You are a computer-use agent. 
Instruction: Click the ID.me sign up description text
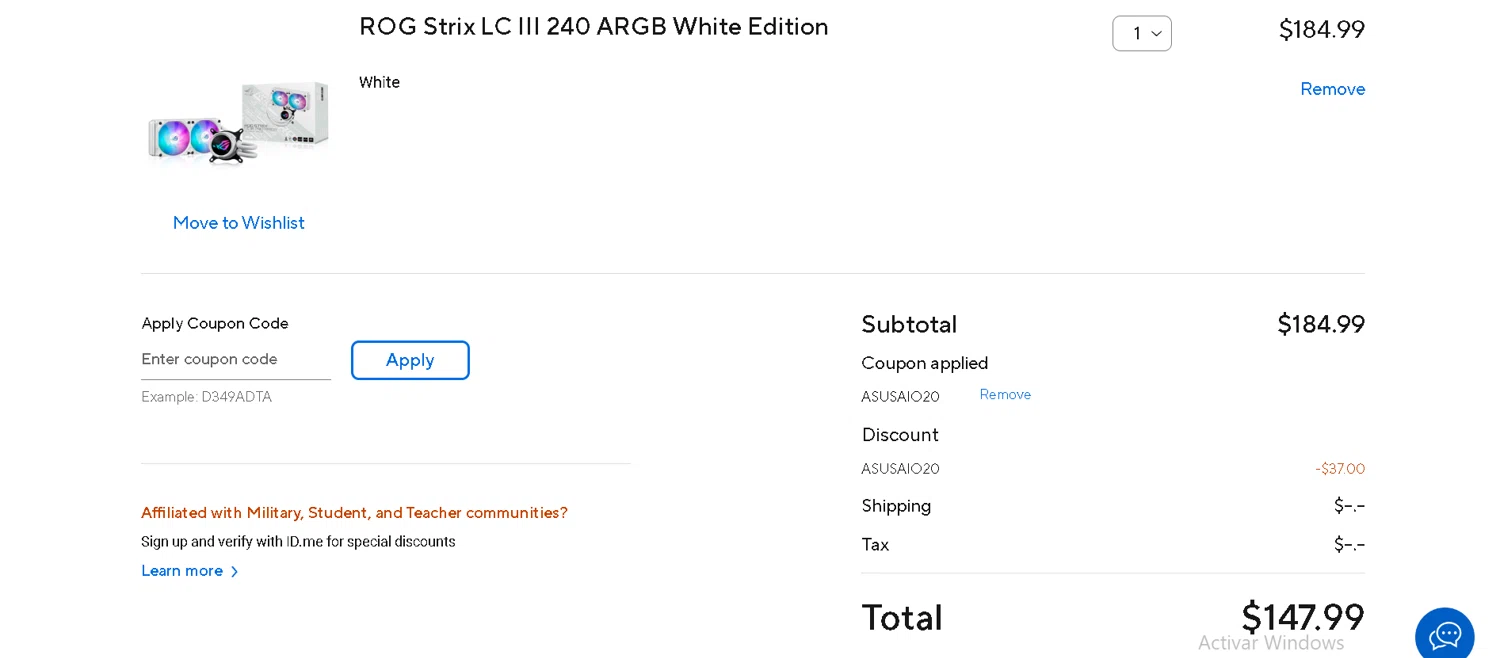pos(298,542)
